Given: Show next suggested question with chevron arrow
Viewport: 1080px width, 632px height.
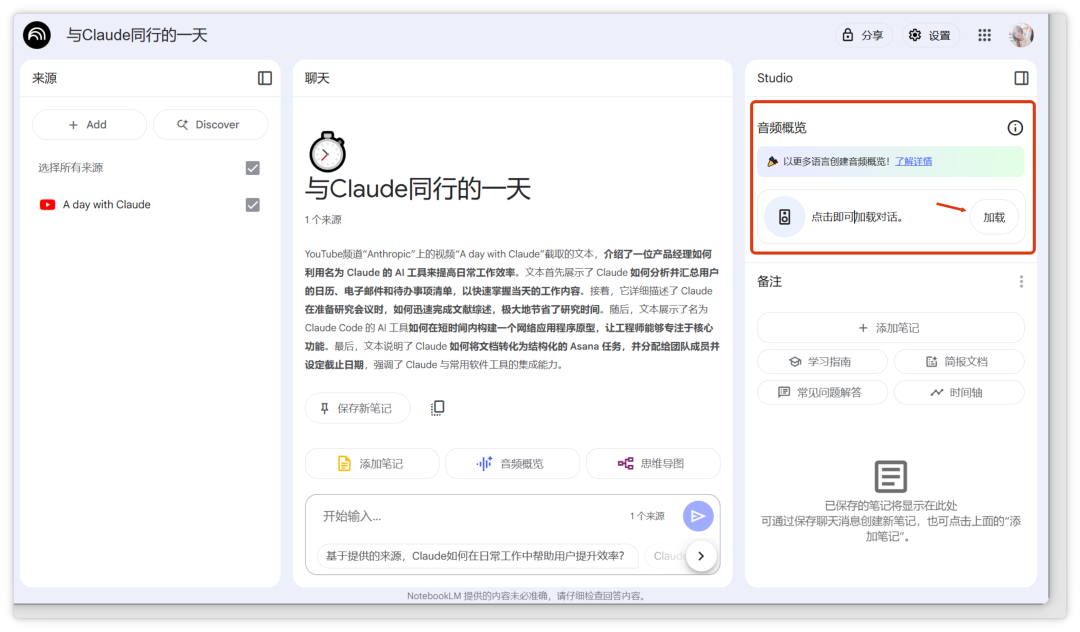Looking at the screenshot, I should tap(701, 556).
